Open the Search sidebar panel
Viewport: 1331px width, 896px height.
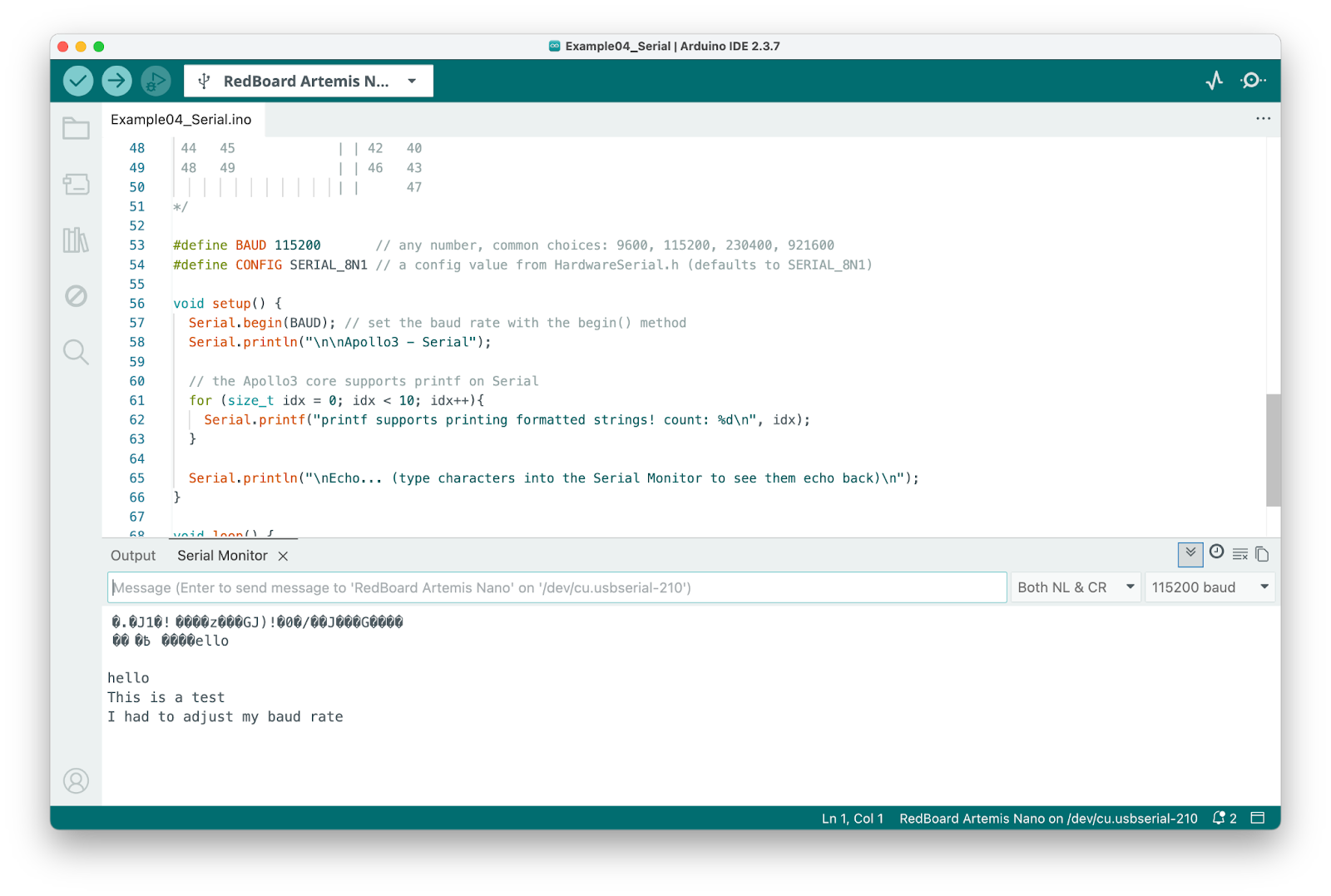(76, 352)
